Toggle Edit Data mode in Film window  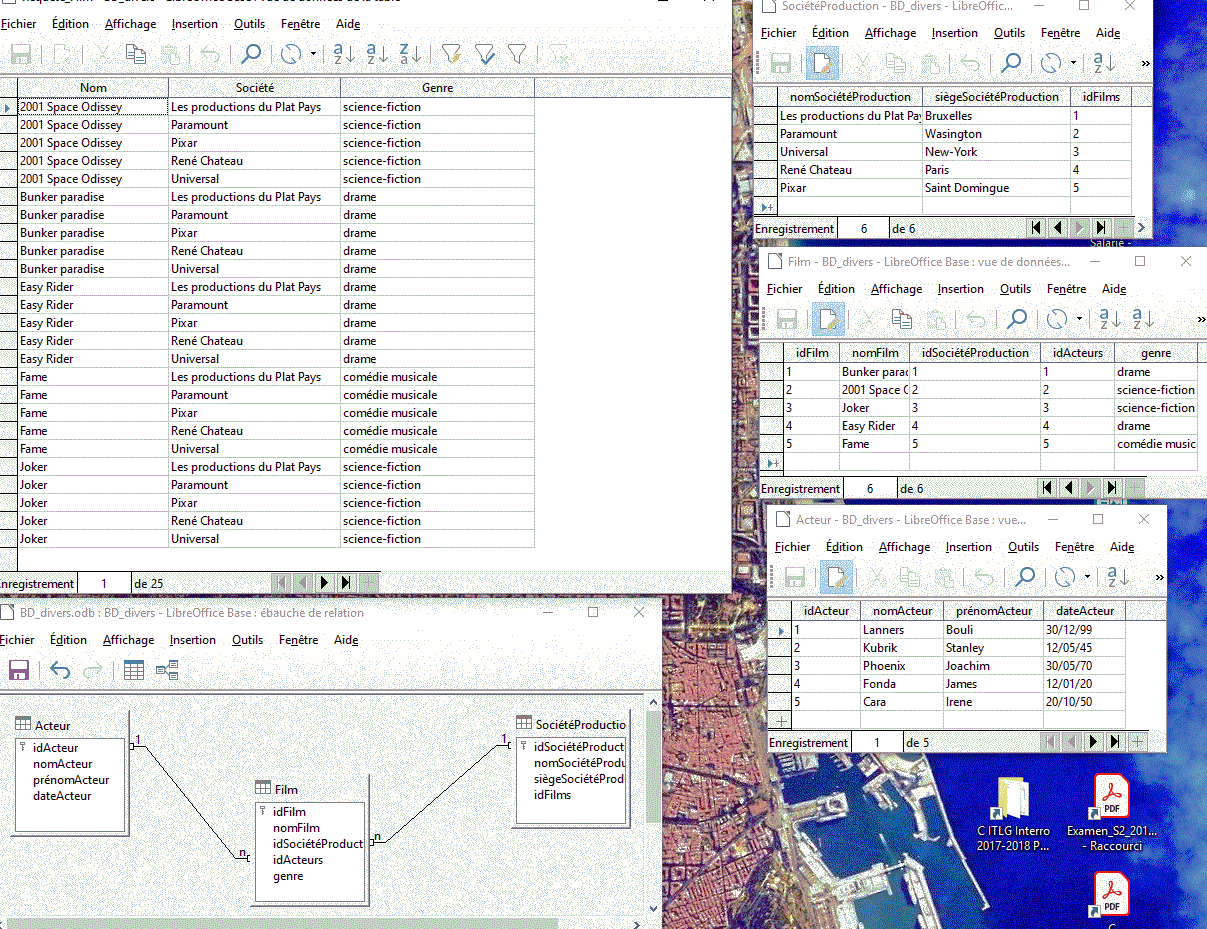[825, 319]
